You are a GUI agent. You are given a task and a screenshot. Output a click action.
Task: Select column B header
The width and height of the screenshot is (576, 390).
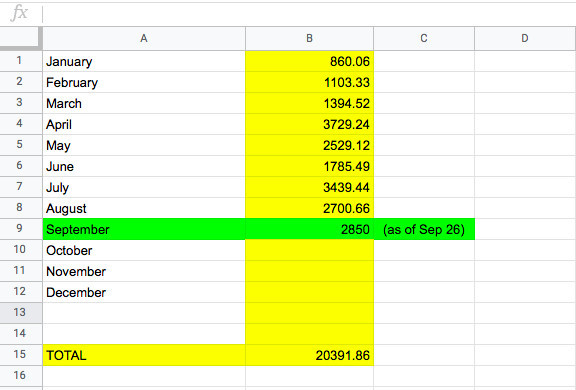[310, 39]
